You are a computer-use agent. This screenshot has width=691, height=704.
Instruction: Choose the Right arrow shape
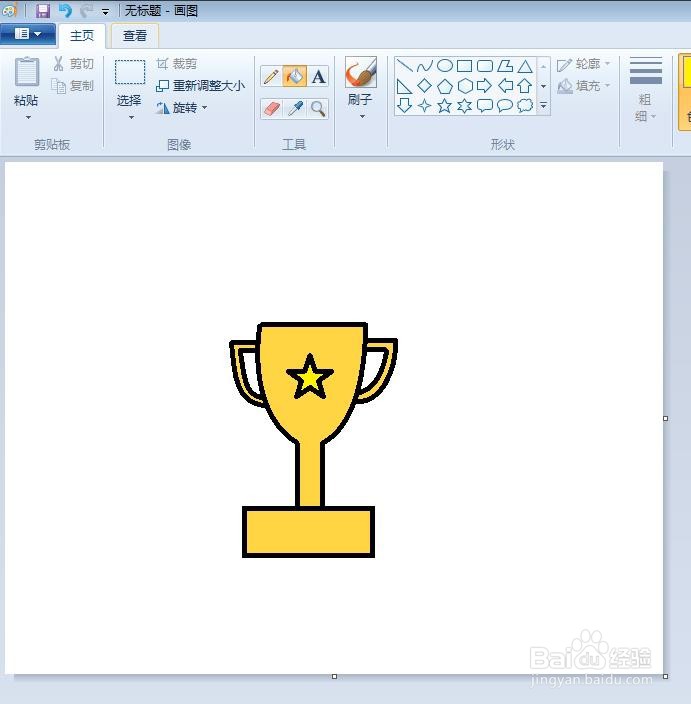point(484,86)
